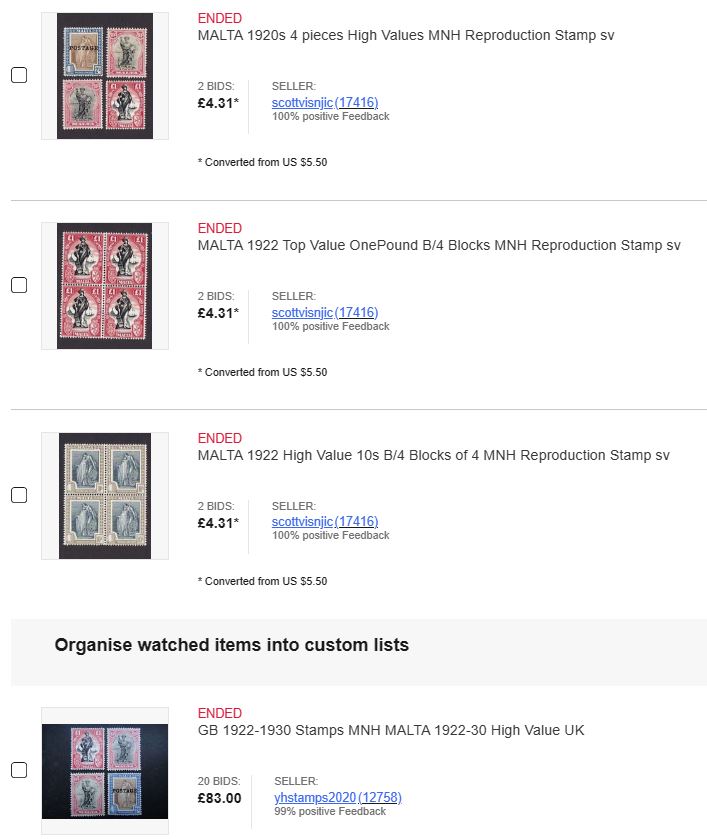The width and height of the screenshot is (707, 839).
Task: Click the £83.00 price on GB stamps listing
Action: 219,798
